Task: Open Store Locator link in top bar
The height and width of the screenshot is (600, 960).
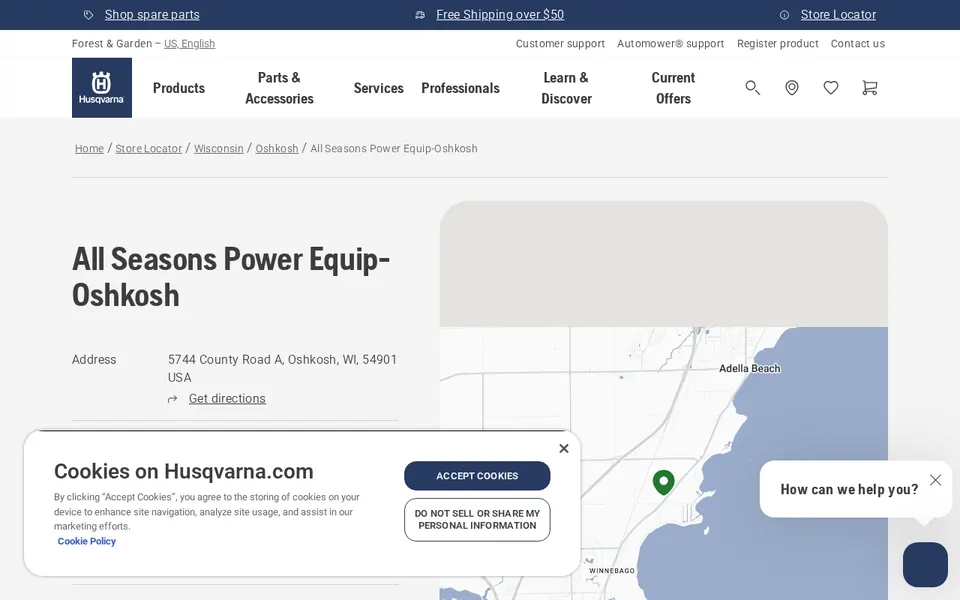Action: 838,15
